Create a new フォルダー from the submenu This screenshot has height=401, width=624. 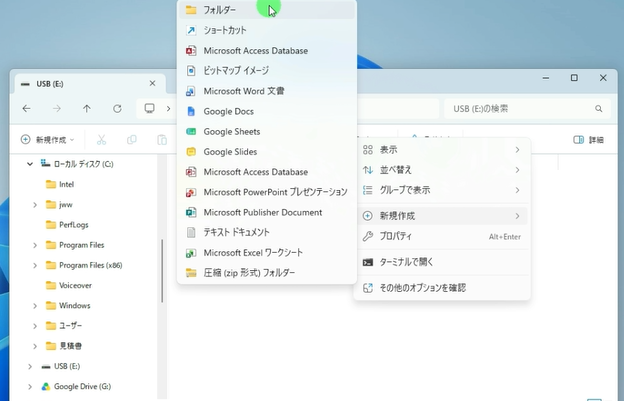click(267, 10)
